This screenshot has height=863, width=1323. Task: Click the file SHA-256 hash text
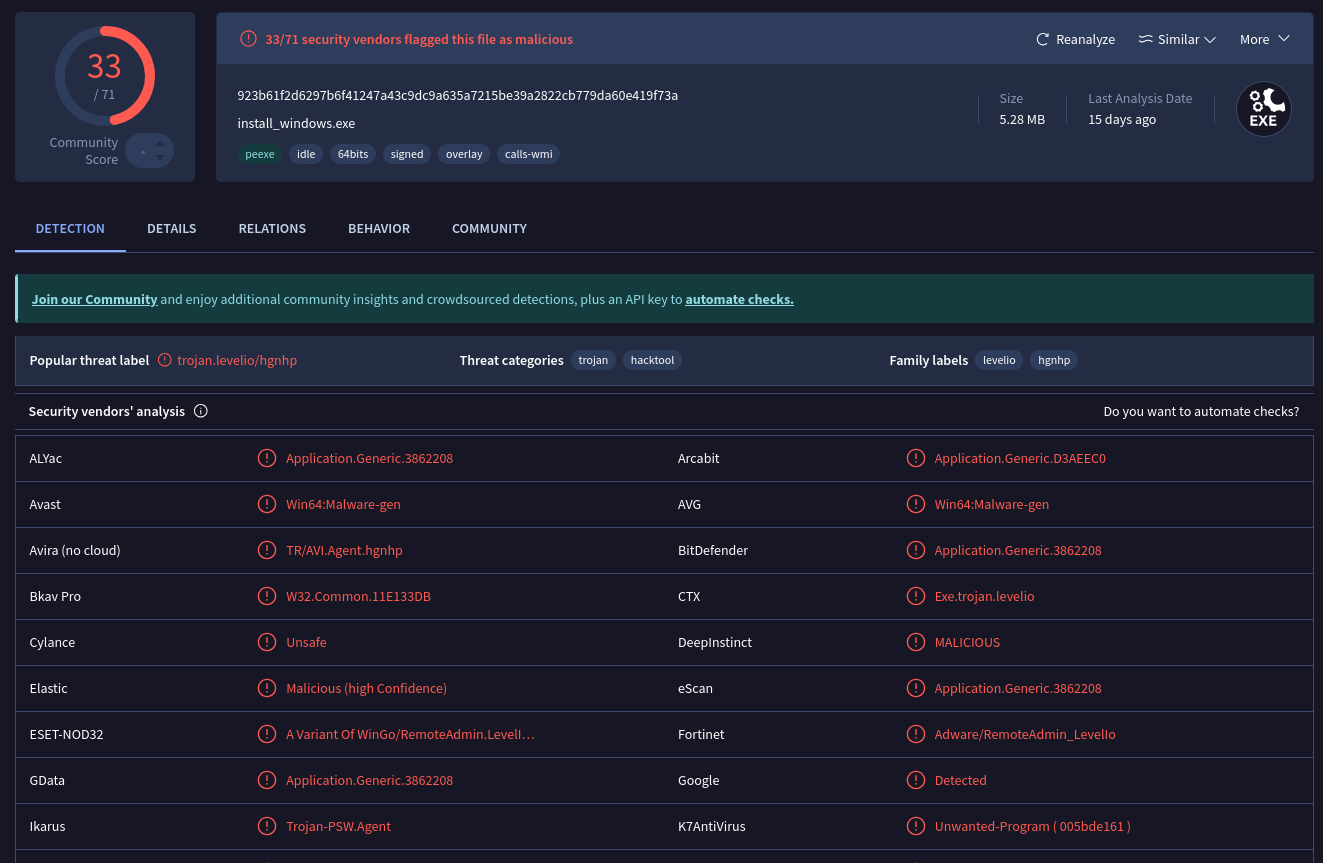click(457, 95)
